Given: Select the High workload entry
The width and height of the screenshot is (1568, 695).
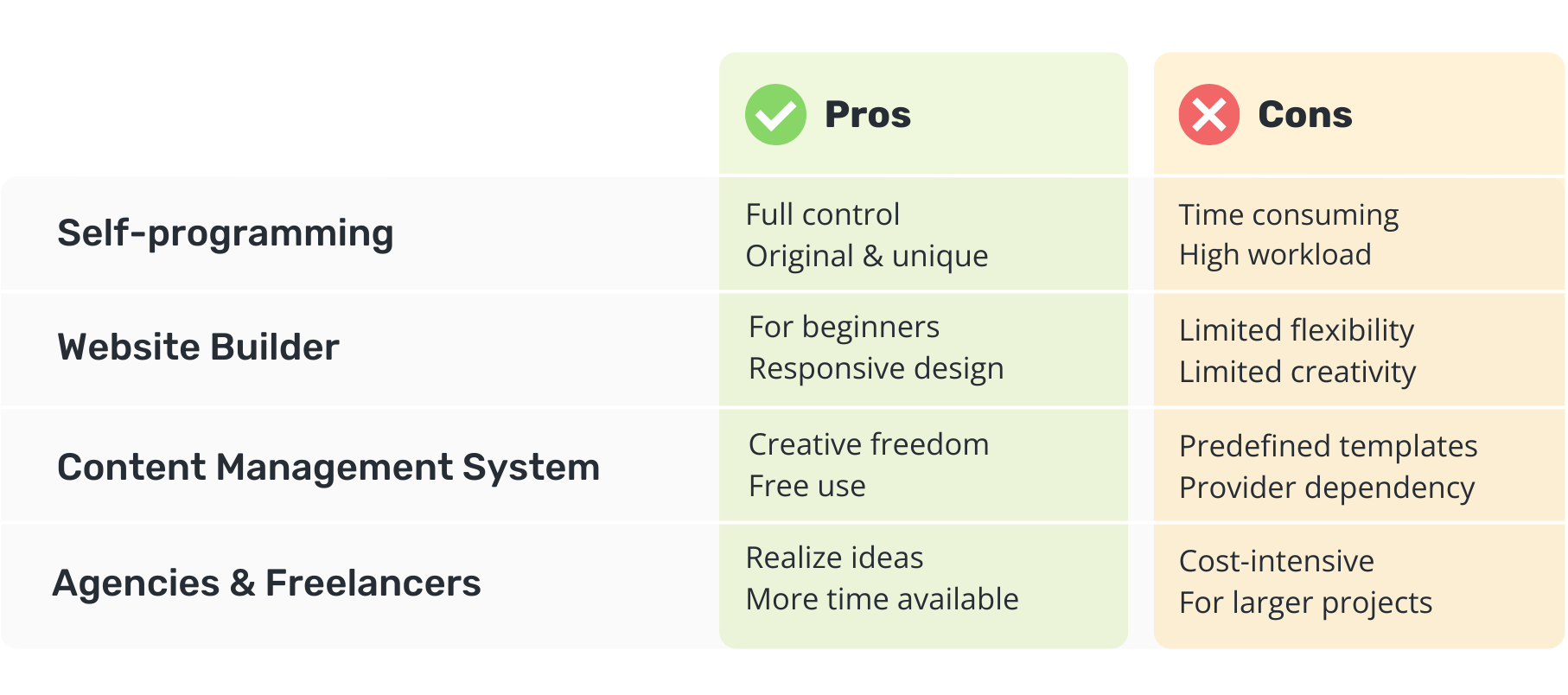Looking at the screenshot, I should (x=1275, y=255).
